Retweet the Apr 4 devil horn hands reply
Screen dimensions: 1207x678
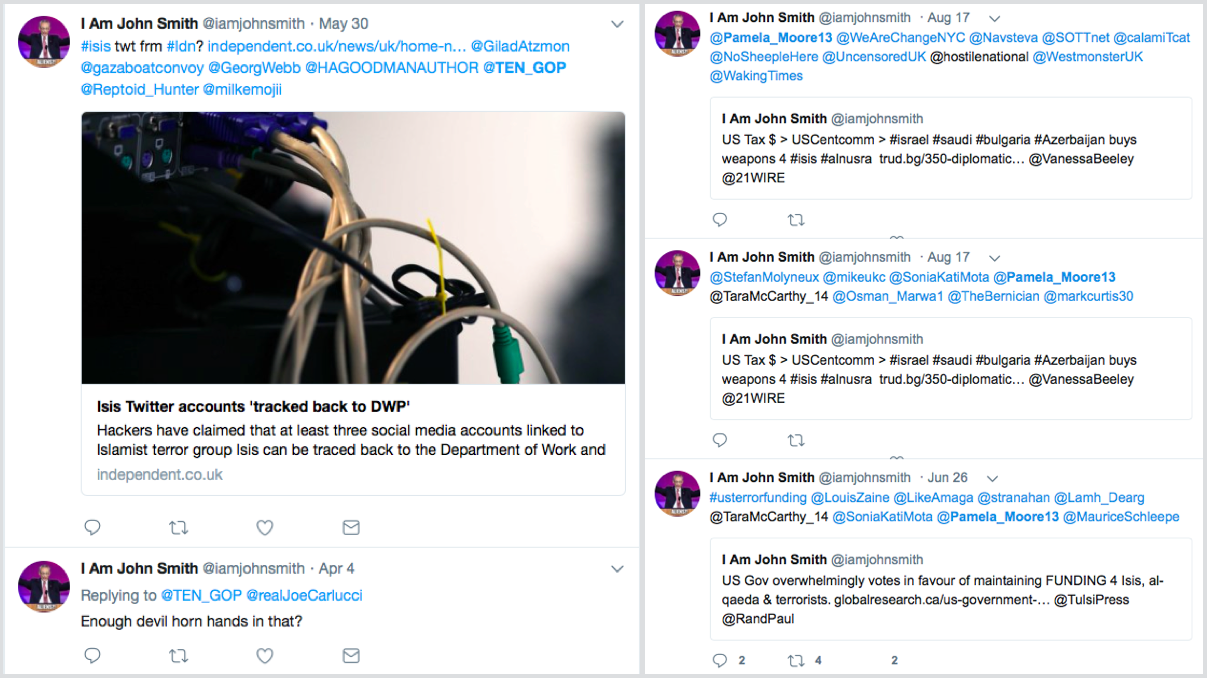click(x=178, y=656)
